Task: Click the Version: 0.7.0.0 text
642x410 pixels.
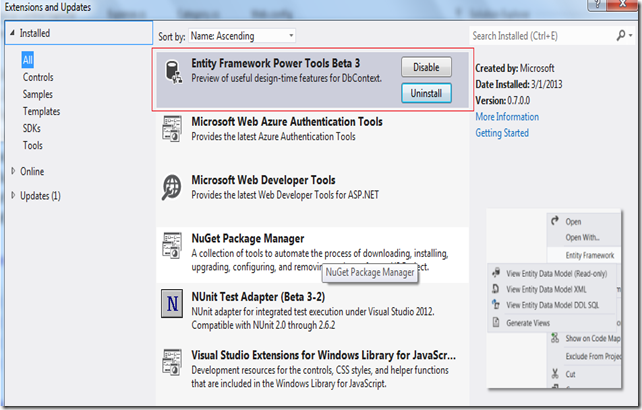Action: point(502,100)
